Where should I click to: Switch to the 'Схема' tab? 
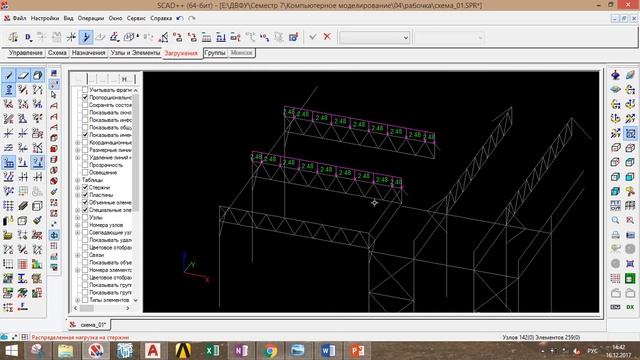point(57,53)
